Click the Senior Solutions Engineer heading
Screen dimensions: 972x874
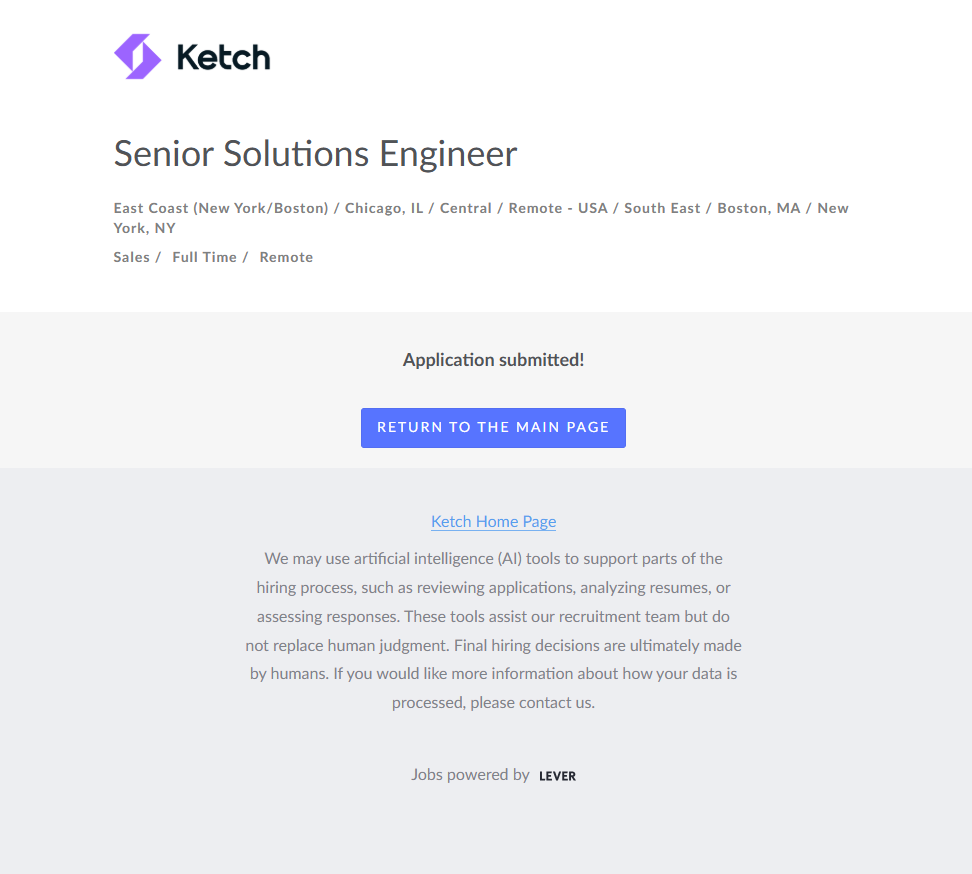pyautogui.click(x=315, y=154)
